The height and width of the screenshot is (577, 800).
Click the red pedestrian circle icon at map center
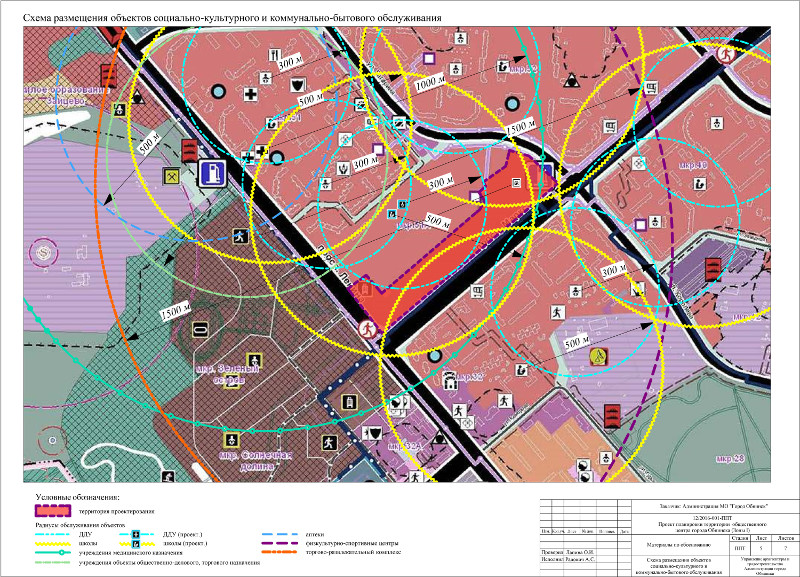[x=368, y=328]
